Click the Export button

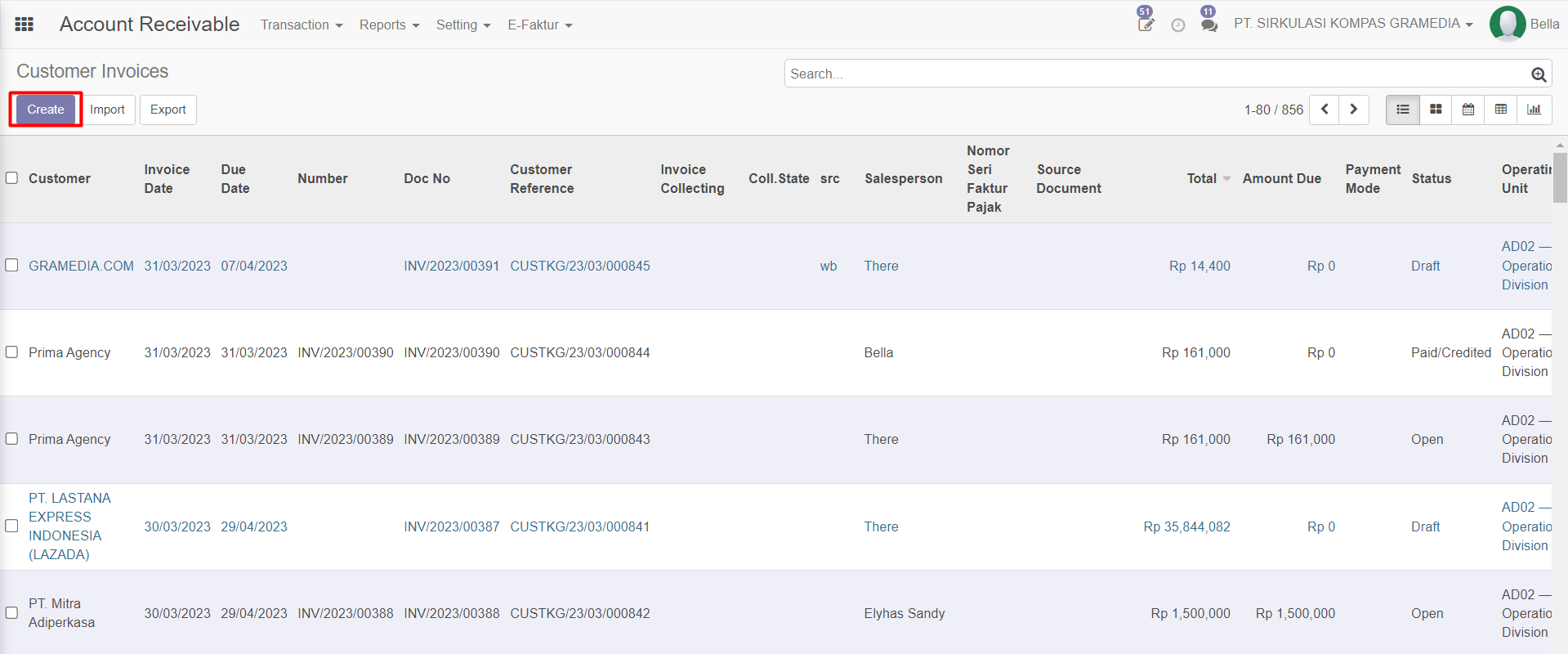(x=168, y=110)
